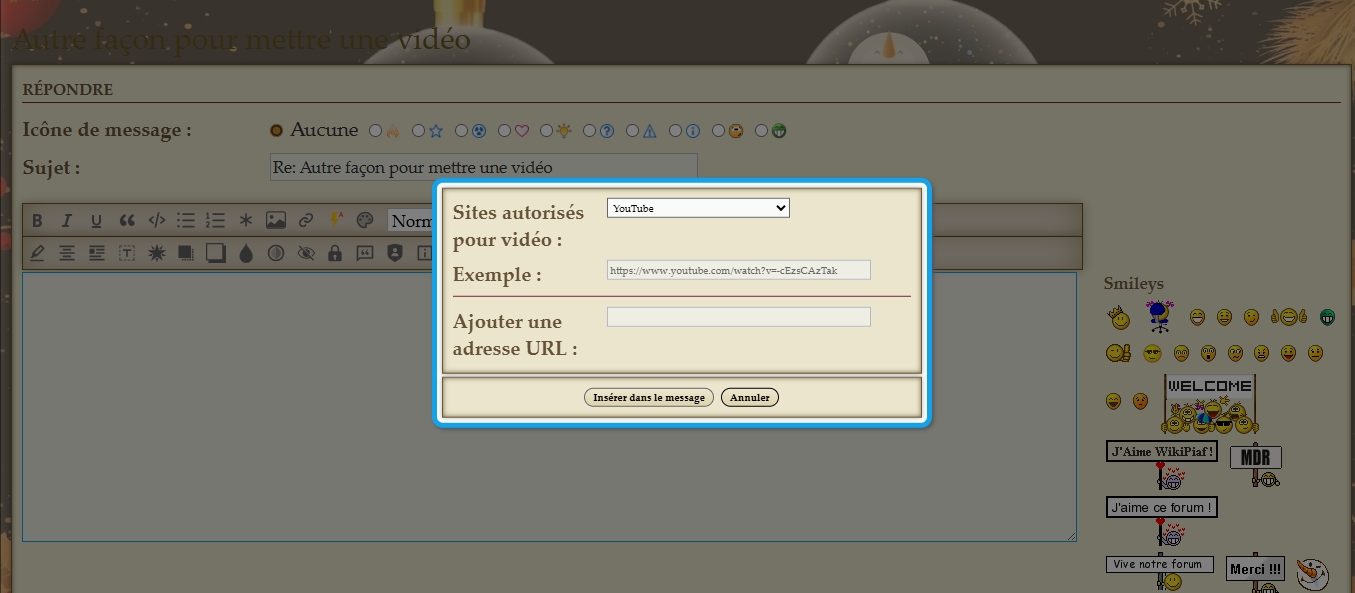Click the insert link icon

[x=306, y=221]
